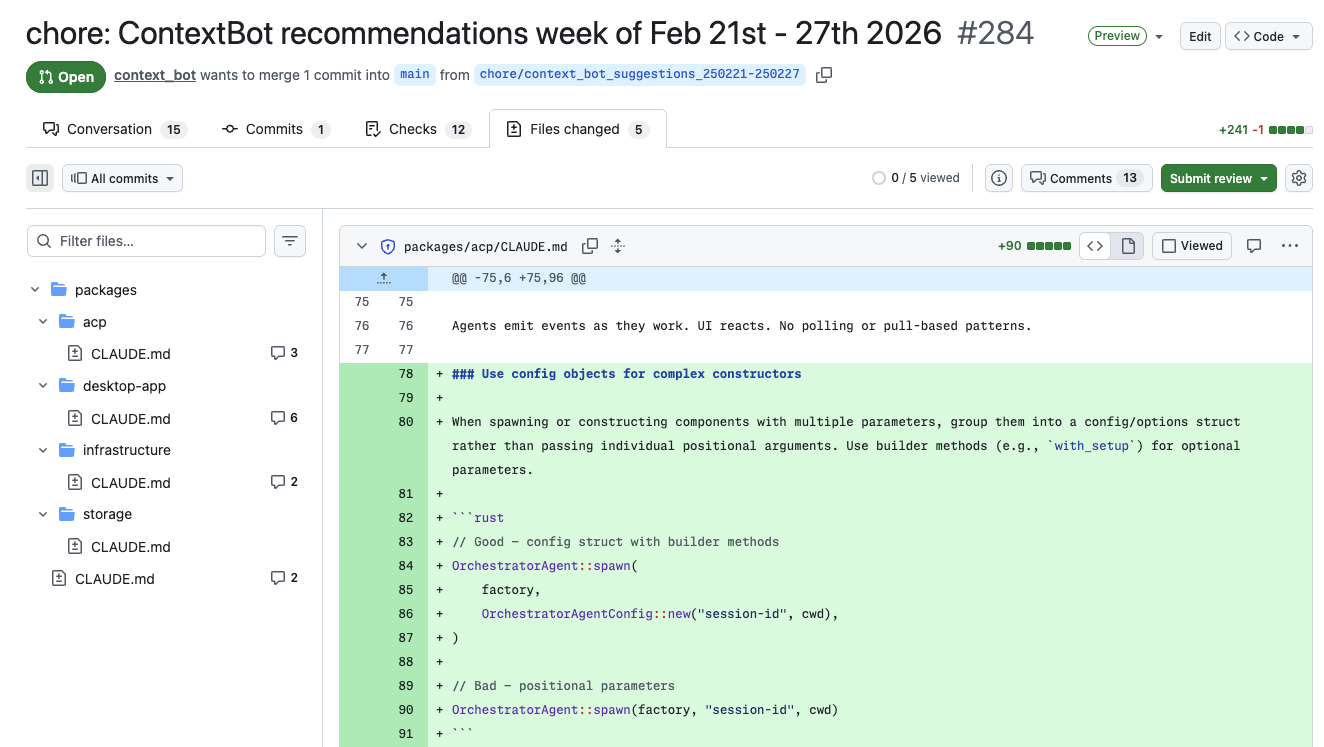
Task: Switch to source diff with code brackets toggle
Action: coord(1094,245)
